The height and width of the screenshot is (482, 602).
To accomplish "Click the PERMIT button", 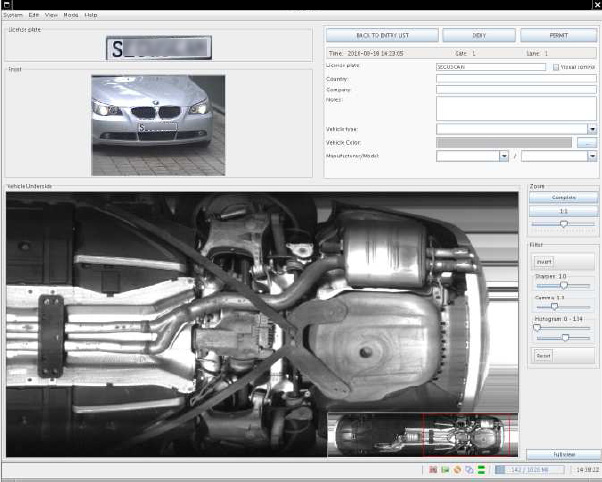I will pos(559,35).
